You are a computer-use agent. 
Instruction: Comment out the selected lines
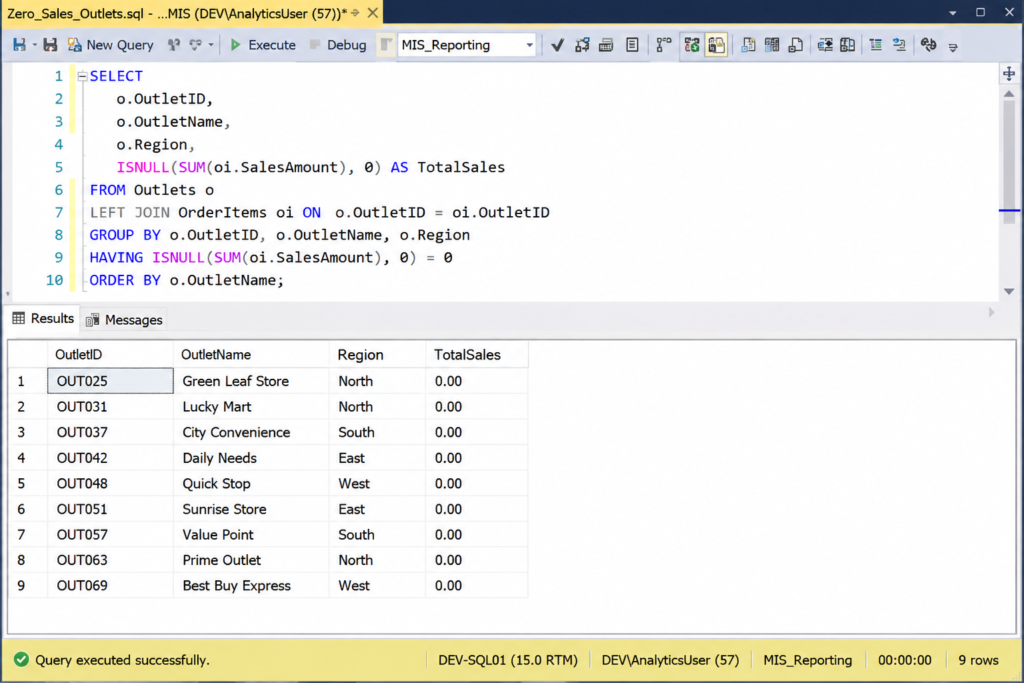point(825,45)
